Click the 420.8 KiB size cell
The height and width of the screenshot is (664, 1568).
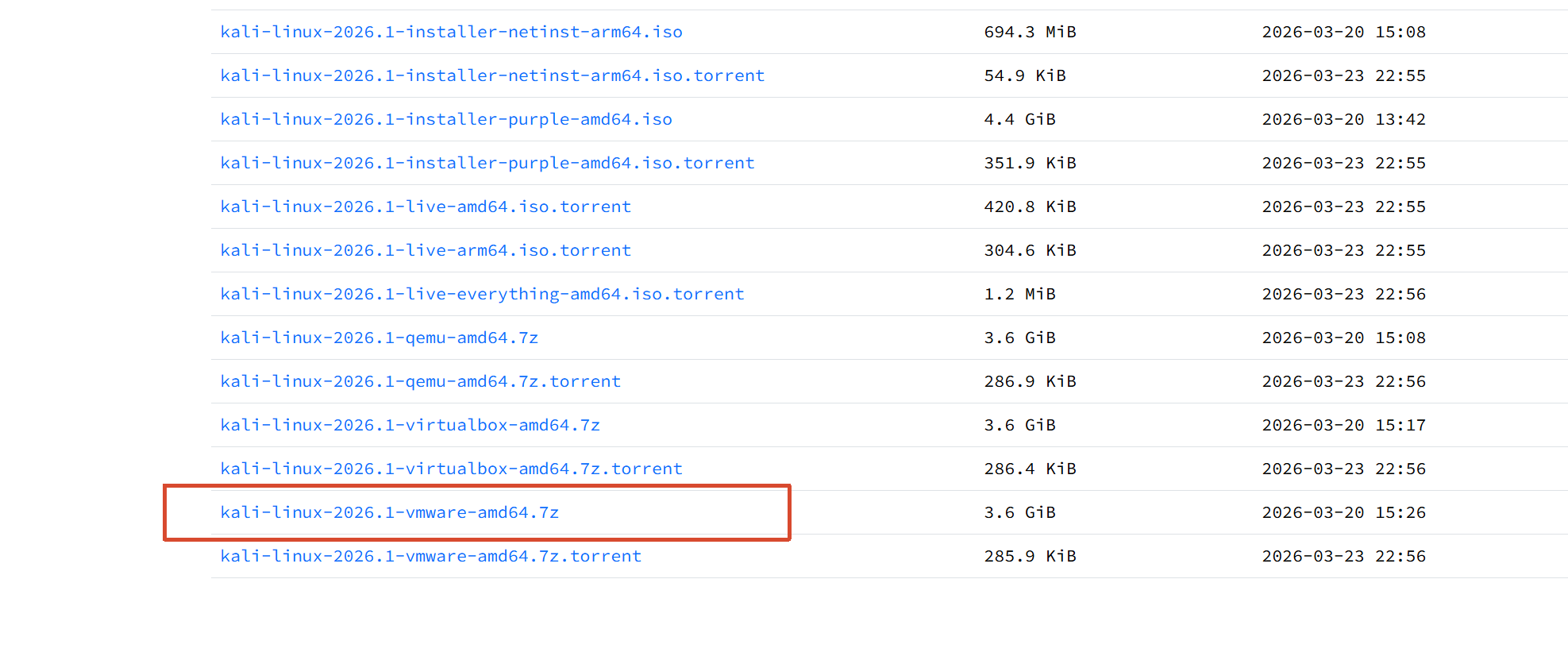click(1030, 207)
